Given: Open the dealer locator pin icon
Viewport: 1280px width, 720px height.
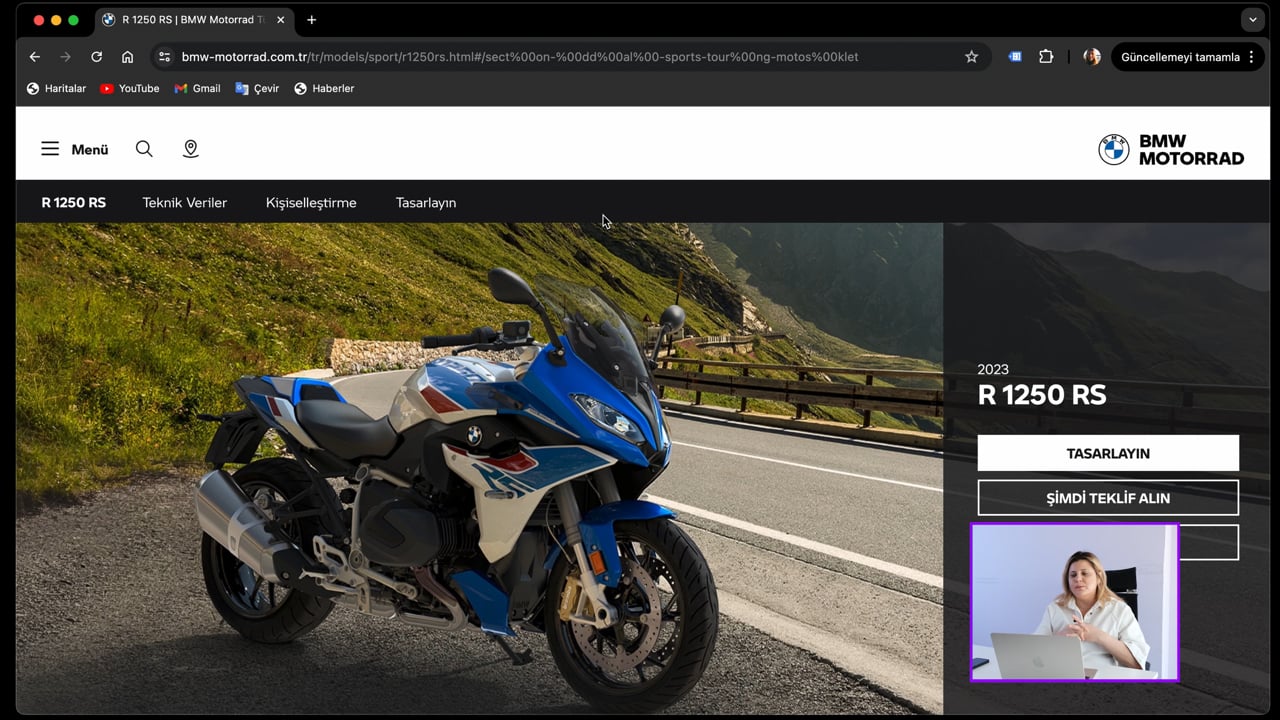Looking at the screenshot, I should (190, 149).
